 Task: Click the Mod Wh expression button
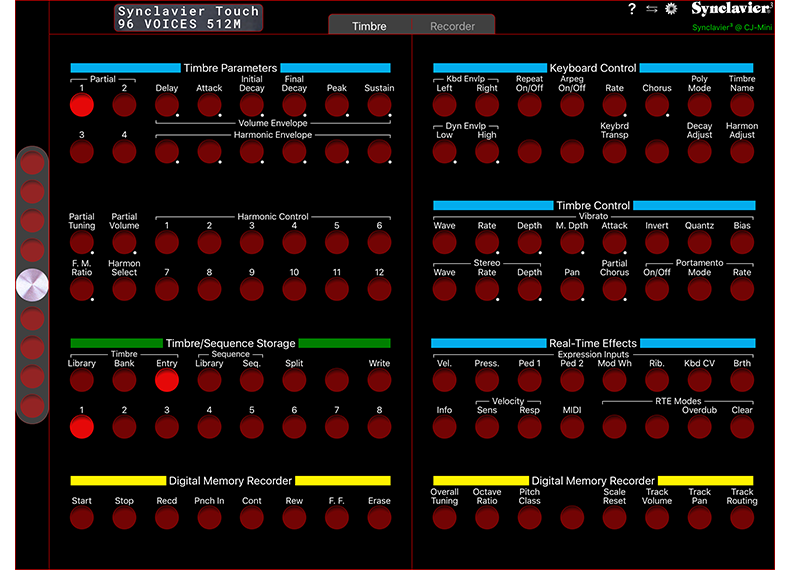(x=614, y=381)
